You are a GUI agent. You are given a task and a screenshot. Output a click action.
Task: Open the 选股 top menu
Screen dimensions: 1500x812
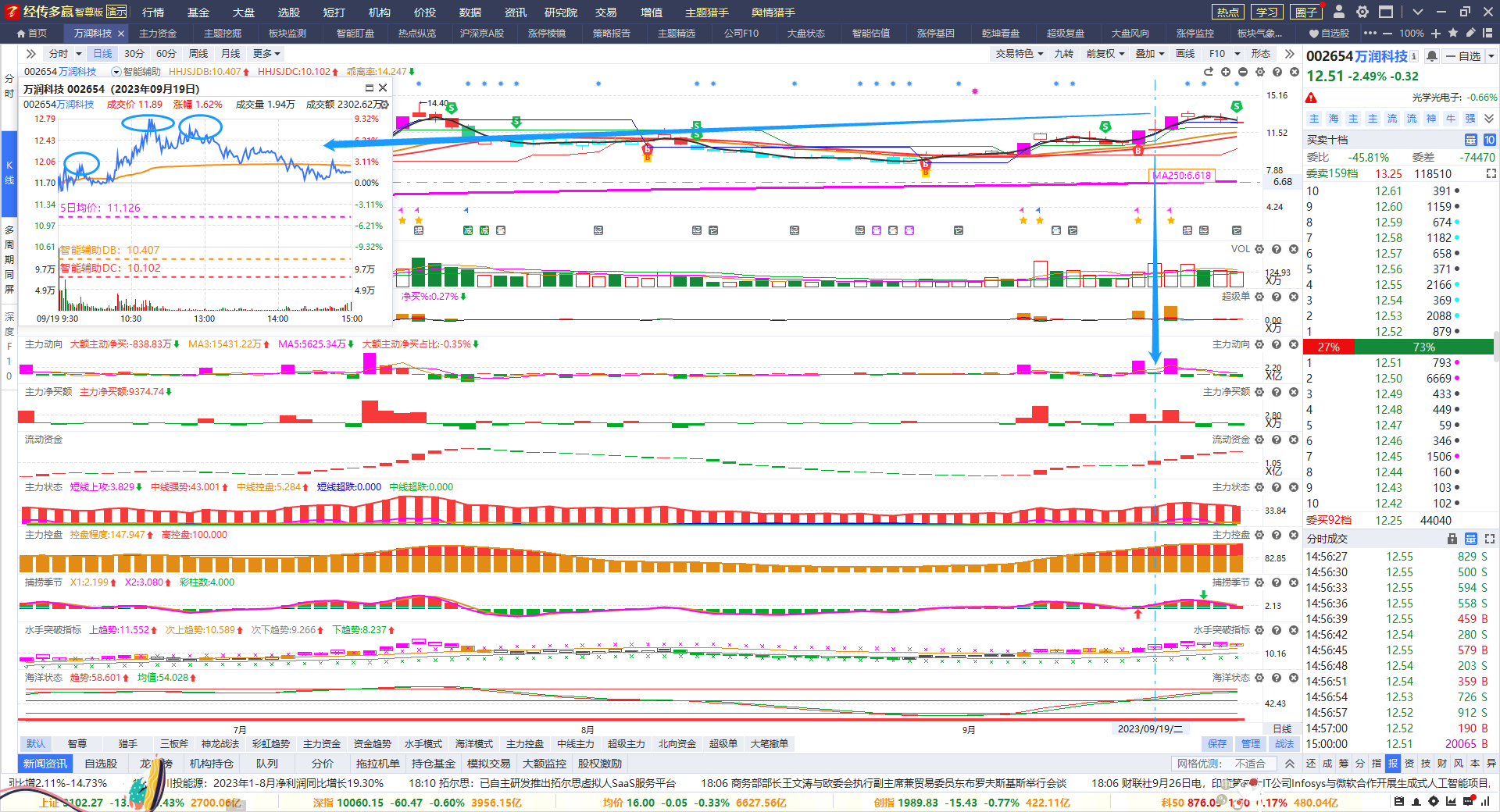288,12
